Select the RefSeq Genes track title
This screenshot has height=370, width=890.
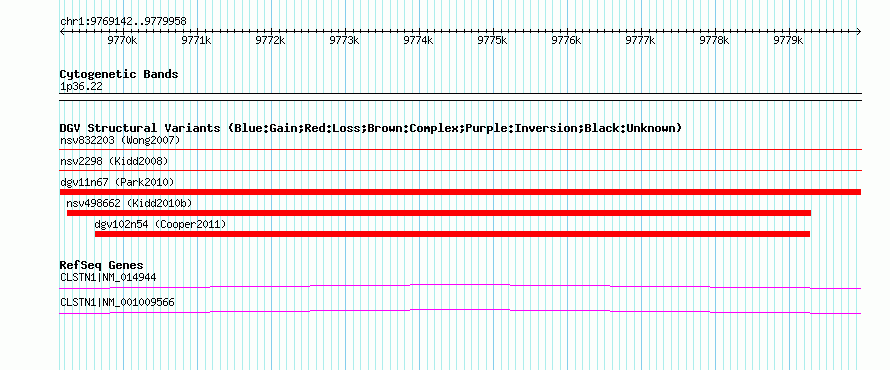[x=101, y=265]
